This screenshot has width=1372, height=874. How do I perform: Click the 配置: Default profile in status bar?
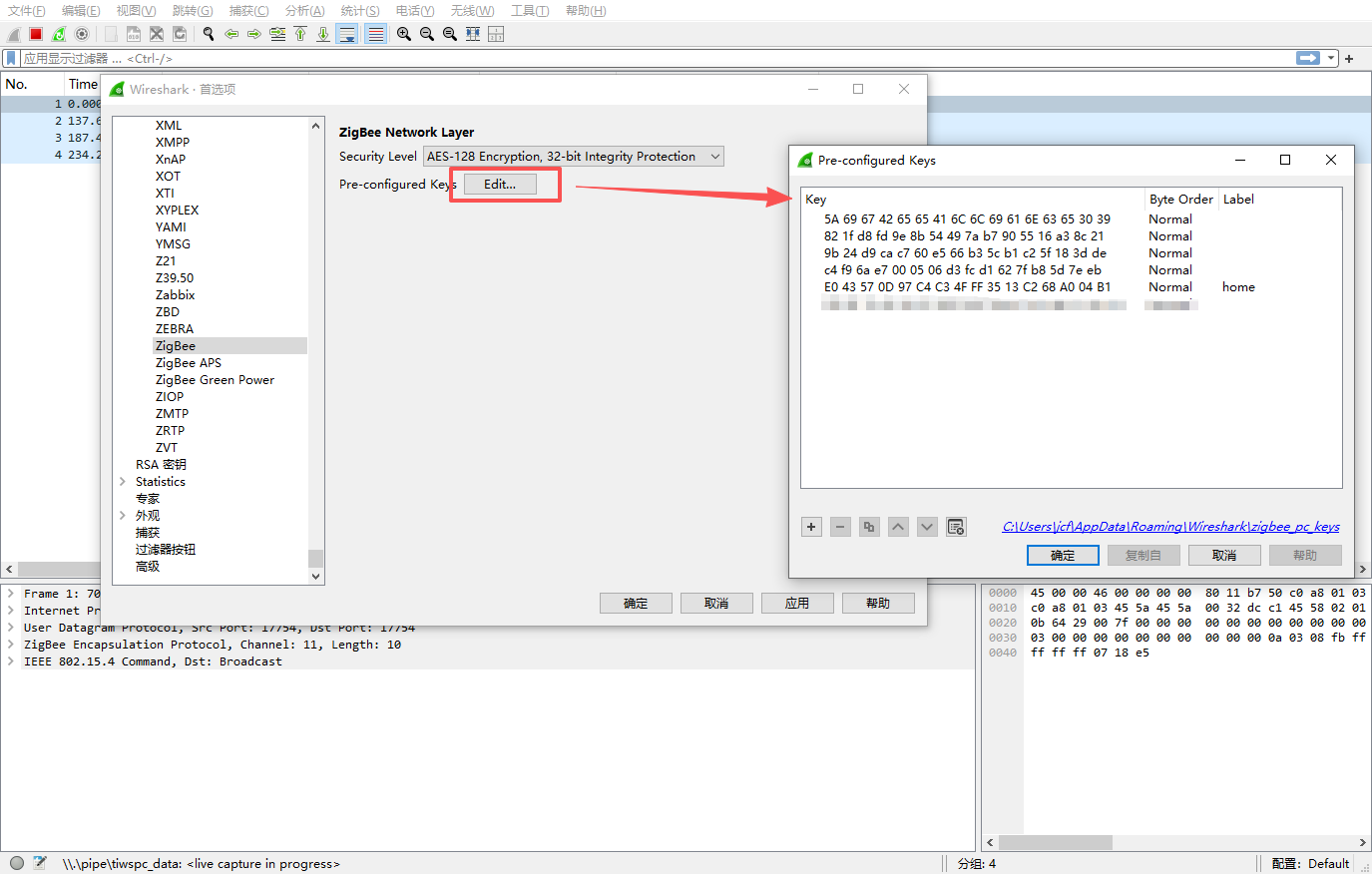click(1310, 864)
